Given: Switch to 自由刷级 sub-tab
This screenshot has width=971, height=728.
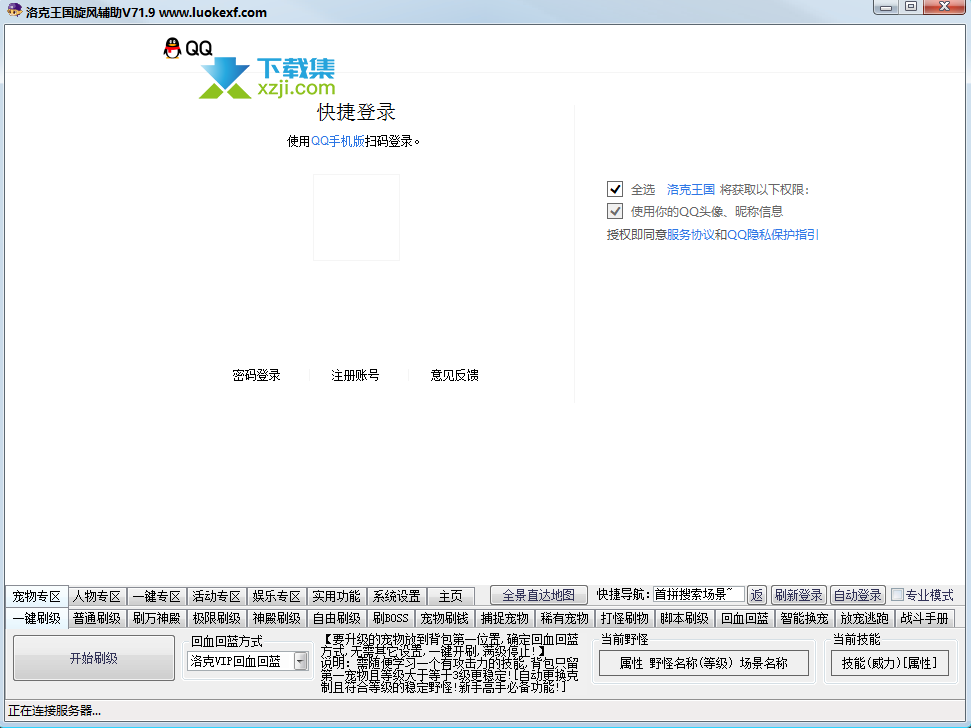Looking at the screenshot, I should click(336, 618).
